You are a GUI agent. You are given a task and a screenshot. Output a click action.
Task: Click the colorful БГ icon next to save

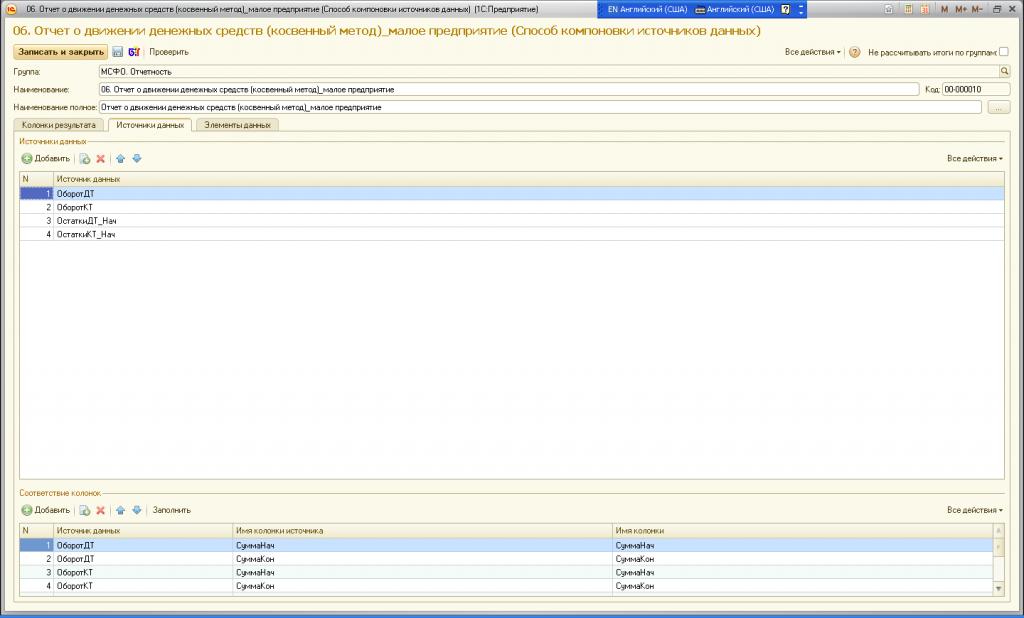click(x=134, y=52)
